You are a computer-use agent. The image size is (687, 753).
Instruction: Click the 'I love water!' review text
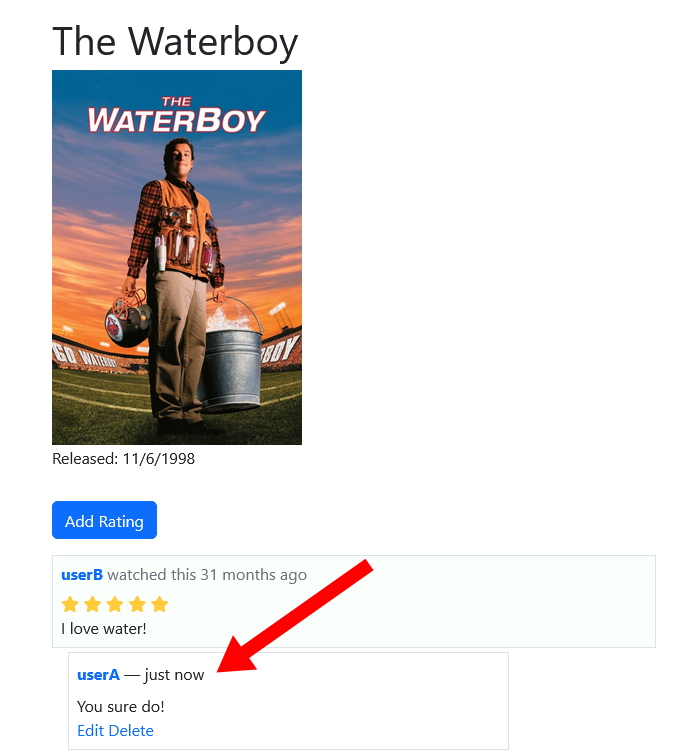pyautogui.click(x=104, y=629)
